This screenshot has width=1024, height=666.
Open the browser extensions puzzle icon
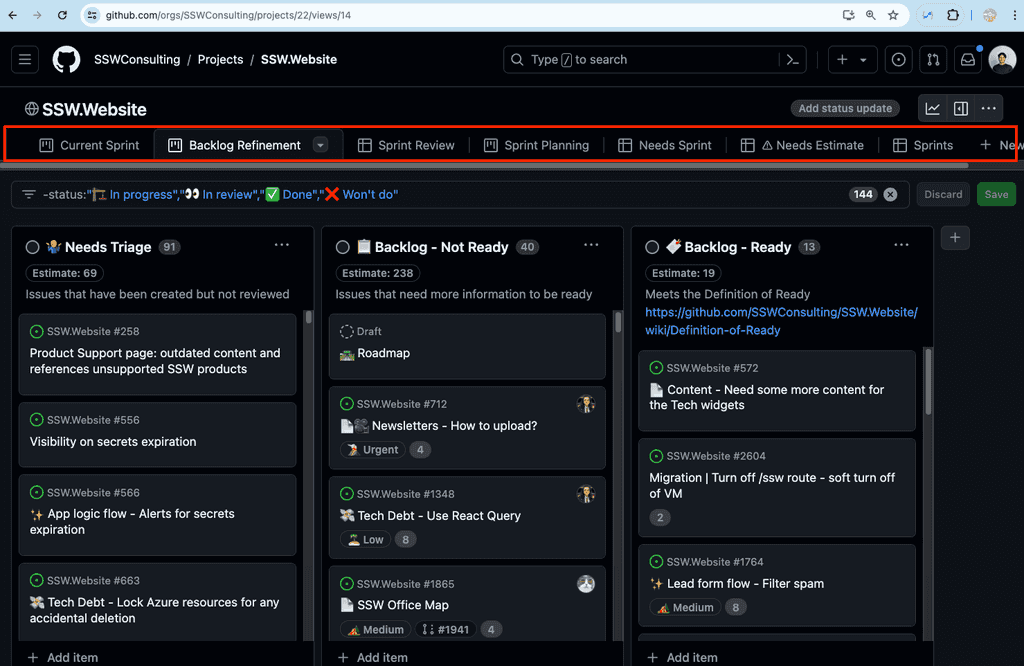pos(952,15)
